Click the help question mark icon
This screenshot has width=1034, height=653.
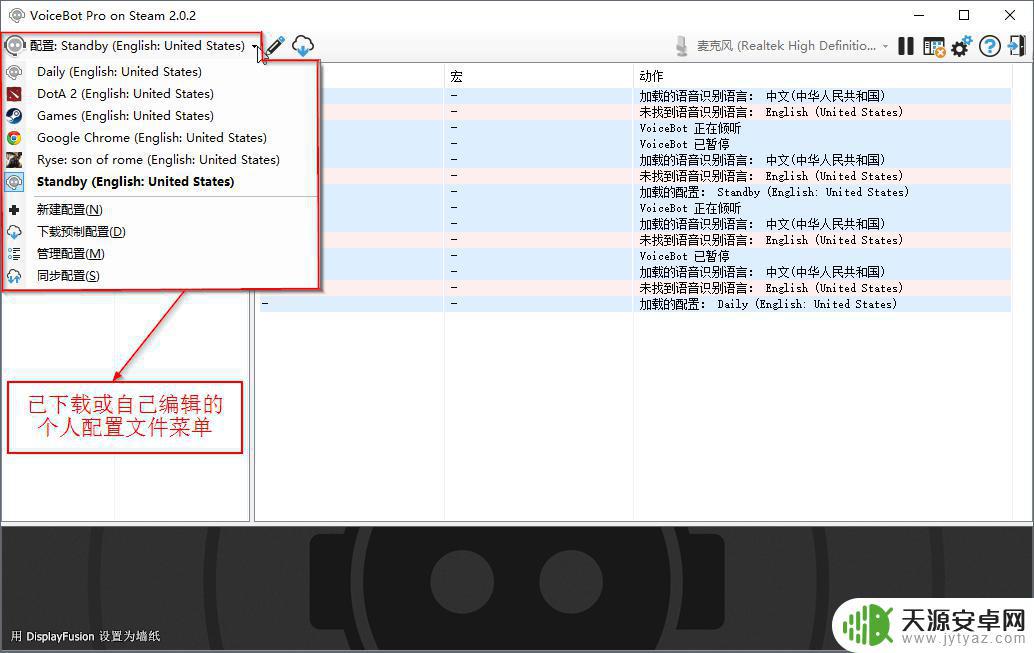tap(989, 46)
